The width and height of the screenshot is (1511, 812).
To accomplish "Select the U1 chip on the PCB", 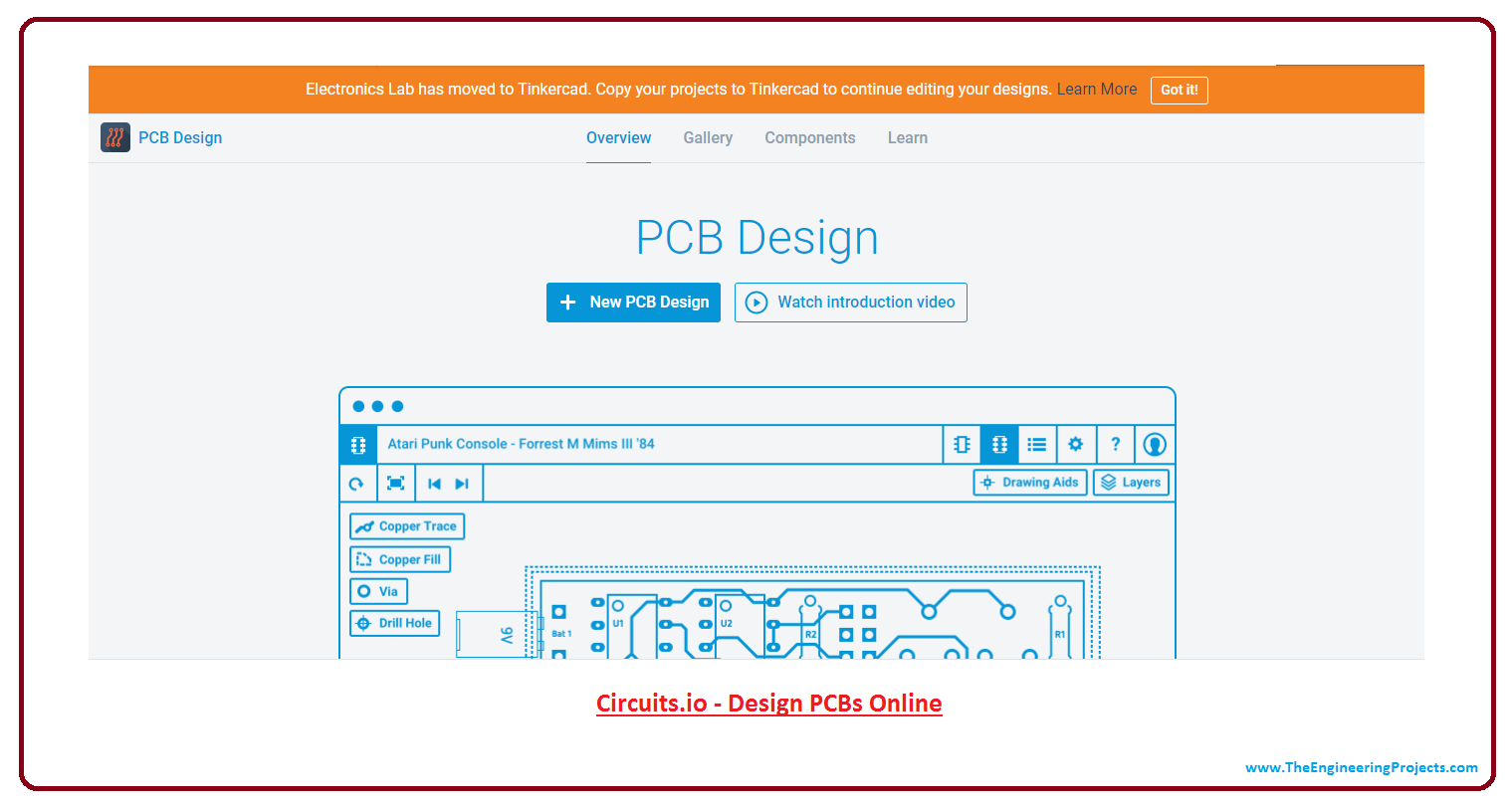I will pyautogui.click(x=631, y=627).
